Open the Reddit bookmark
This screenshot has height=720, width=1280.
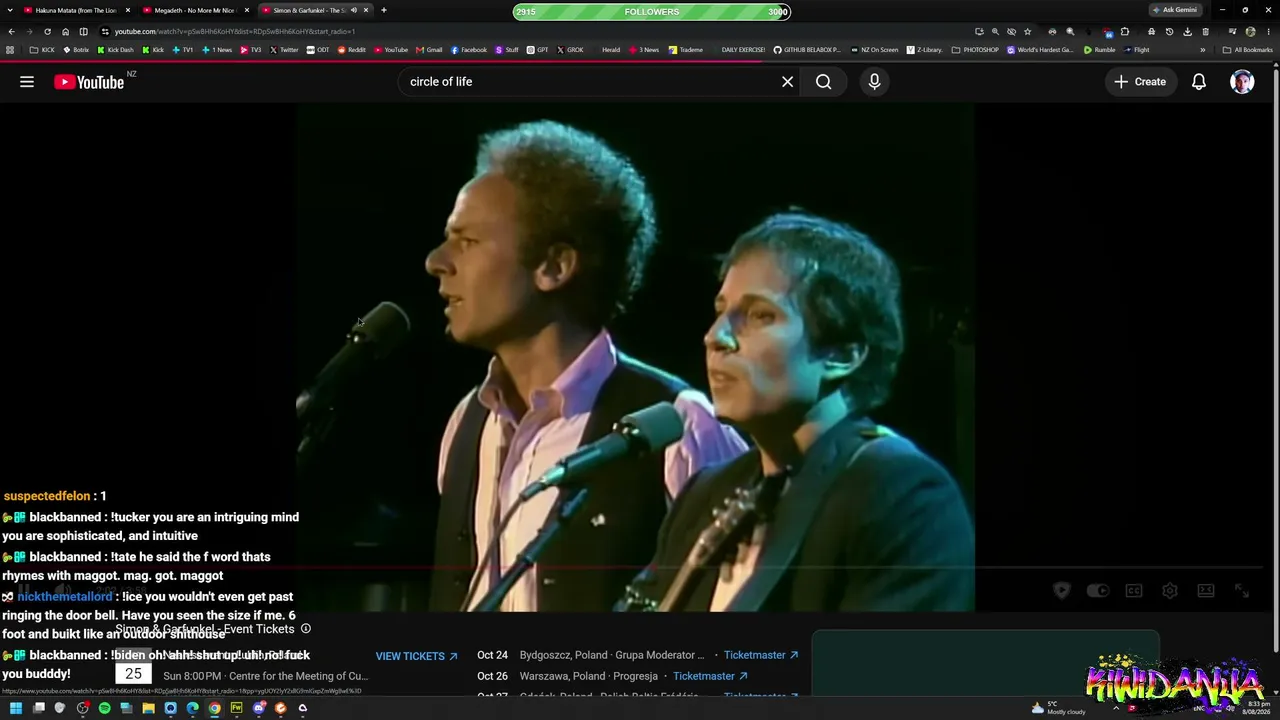click(x=352, y=49)
